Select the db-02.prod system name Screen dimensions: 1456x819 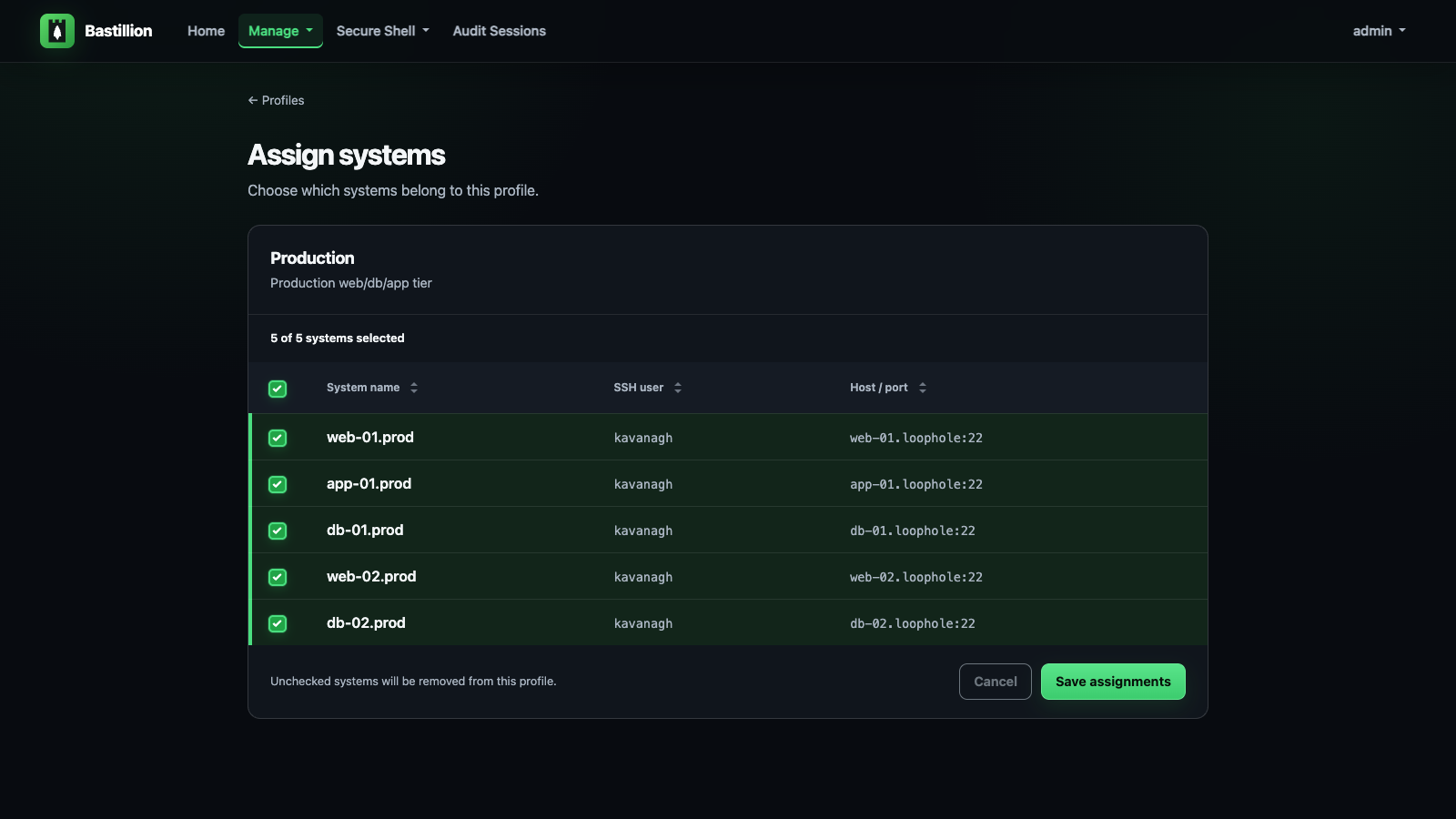366,623
